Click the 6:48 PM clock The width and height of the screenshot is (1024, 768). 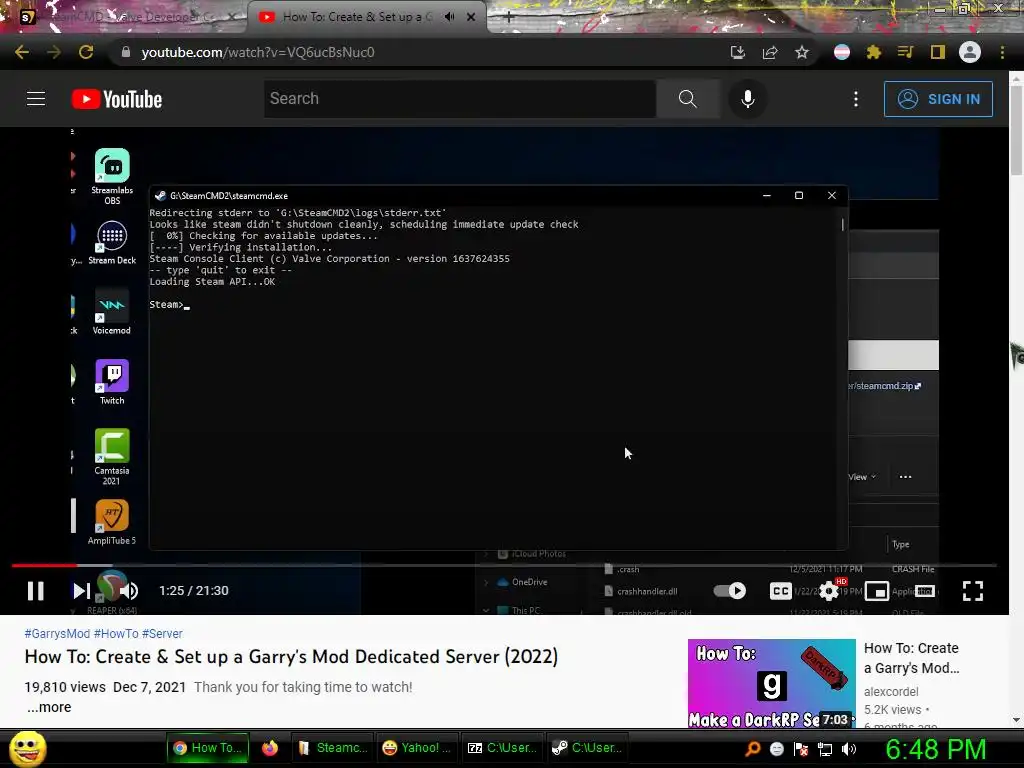[935, 749]
